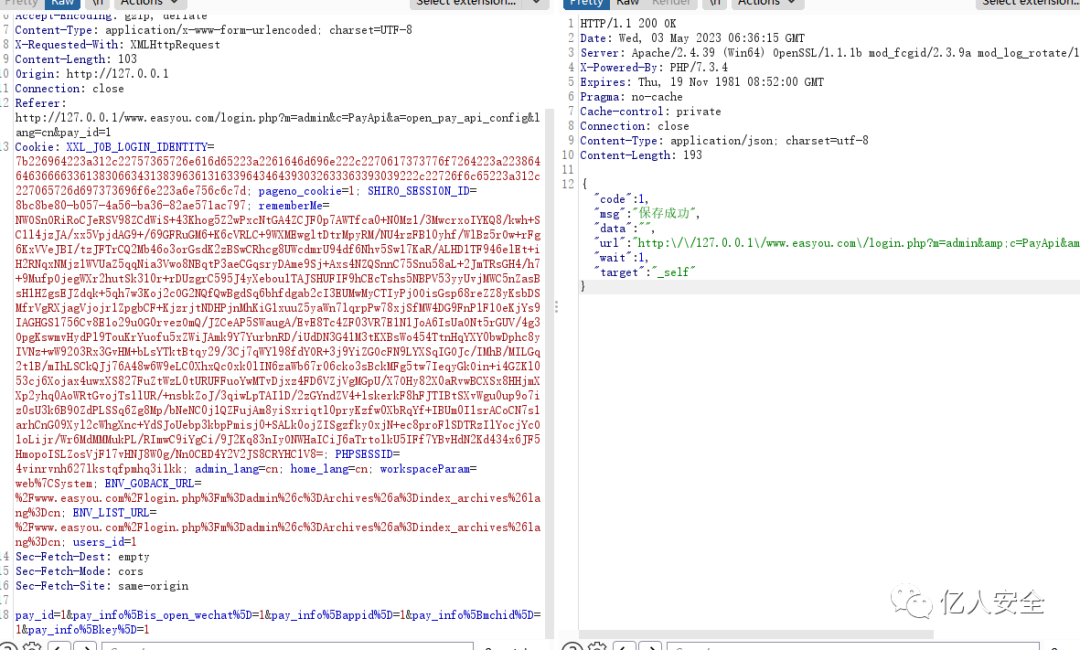Image resolution: width=1080 pixels, height=650 pixels.
Task: Open response pane search help icon
Action: [571, 647]
